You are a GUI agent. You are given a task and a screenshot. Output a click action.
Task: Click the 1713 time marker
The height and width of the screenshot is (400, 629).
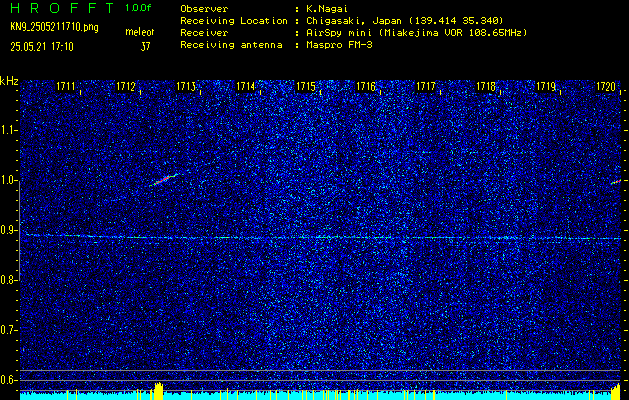point(186,86)
